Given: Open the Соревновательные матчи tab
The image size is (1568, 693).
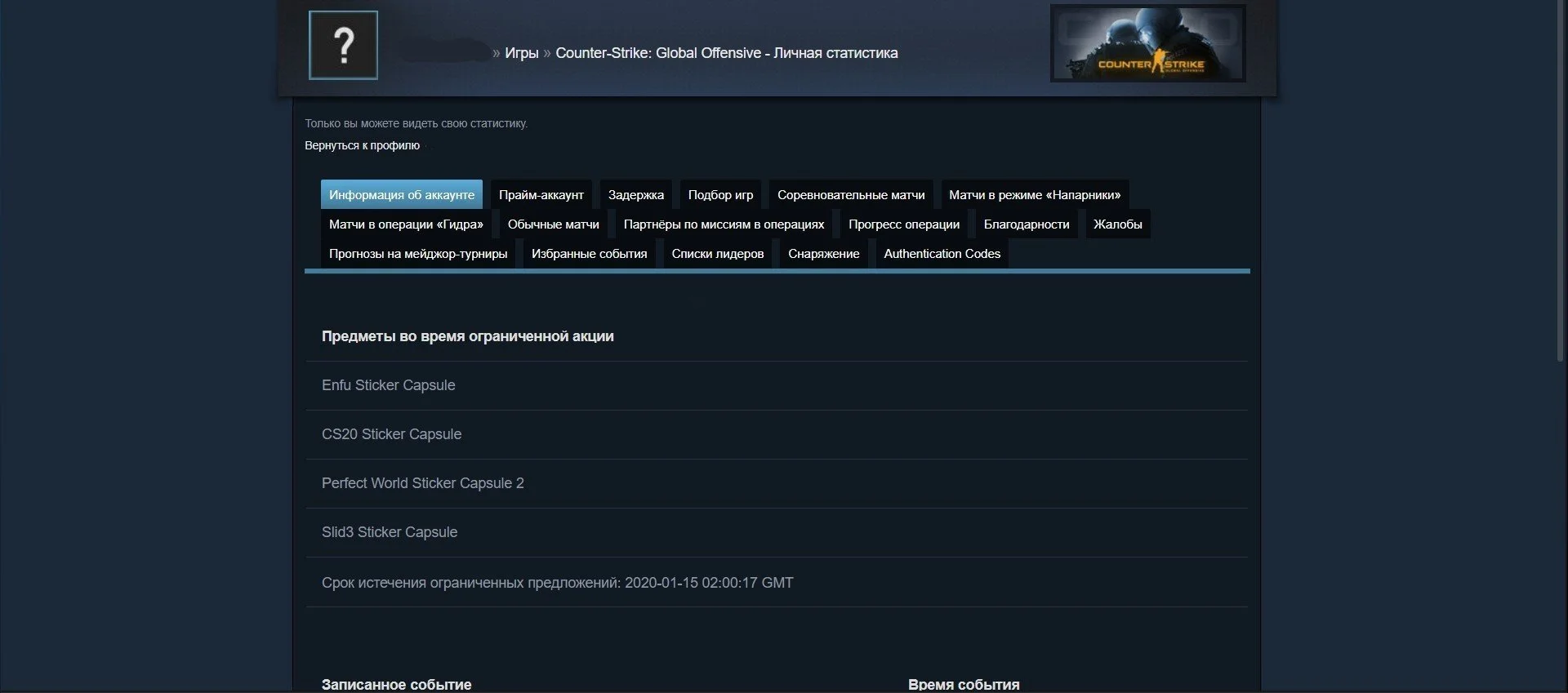Looking at the screenshot, I should pos(851,194).
